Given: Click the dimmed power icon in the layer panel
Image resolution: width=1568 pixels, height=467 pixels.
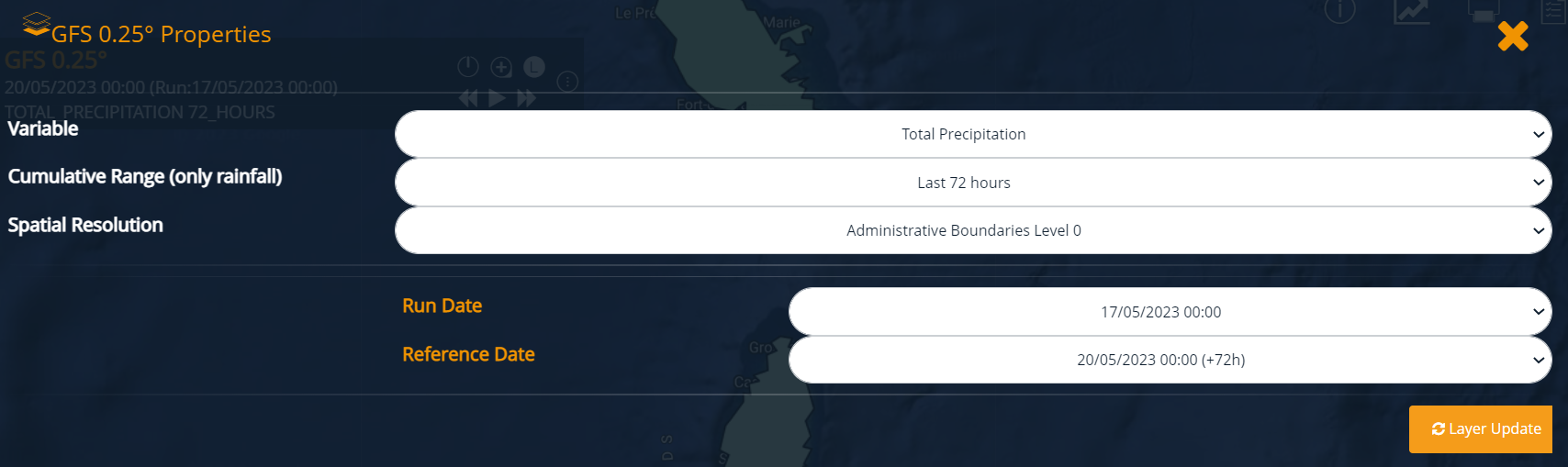Looking at the screenshot, I should (468, 66).
